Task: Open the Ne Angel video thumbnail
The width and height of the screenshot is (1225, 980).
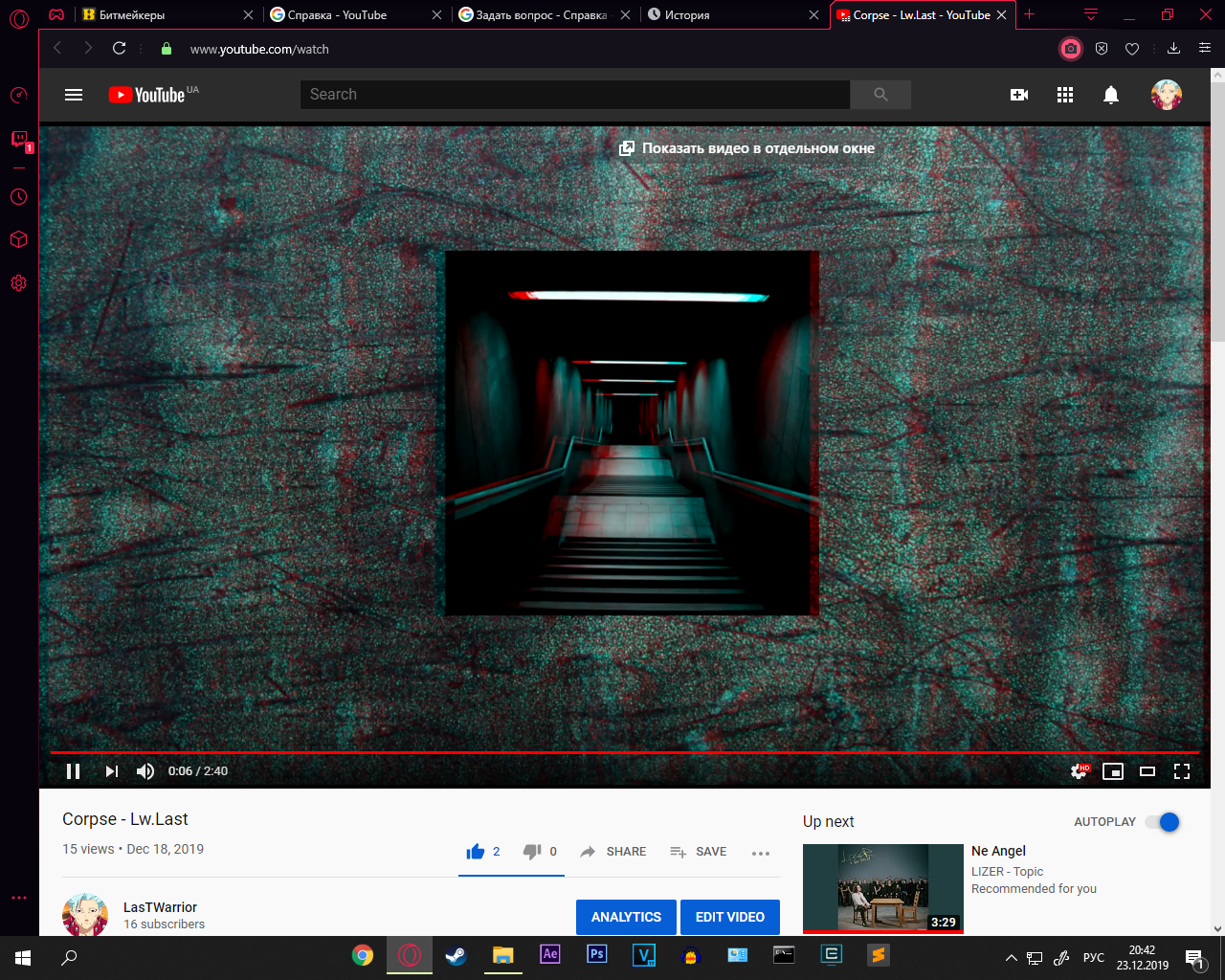Action: pos(883,888)
